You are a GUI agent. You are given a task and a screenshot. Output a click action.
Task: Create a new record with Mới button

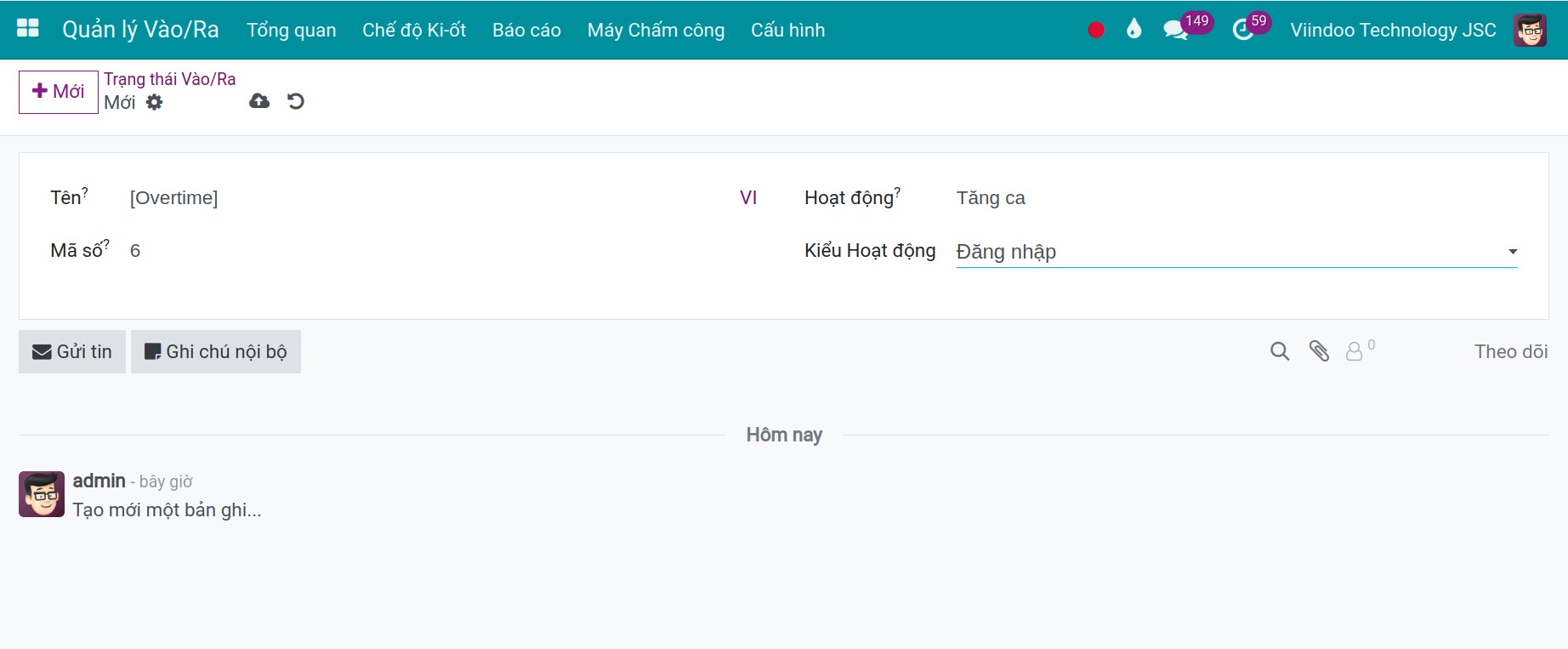coord(59,92)
